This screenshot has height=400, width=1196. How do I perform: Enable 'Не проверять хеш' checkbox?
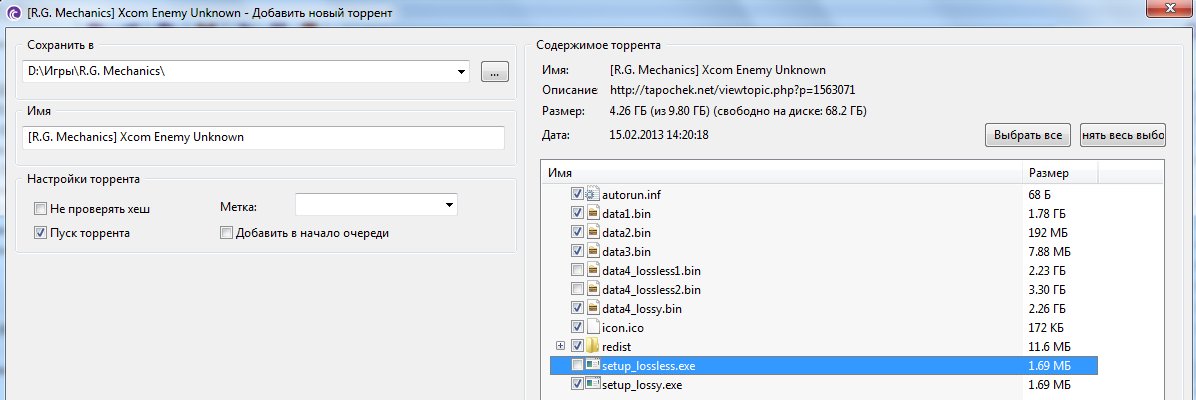pos(40,208)
